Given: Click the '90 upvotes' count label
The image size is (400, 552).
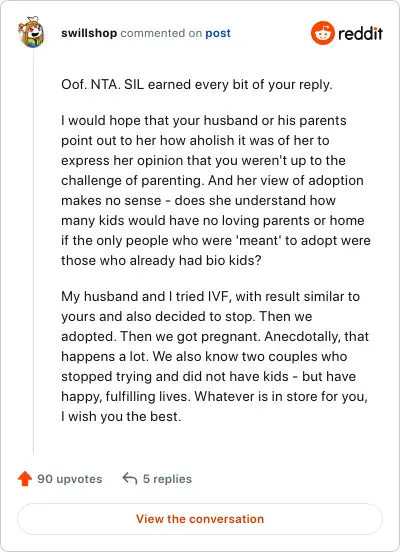Looking at the screenshot, I should point(70,479).
